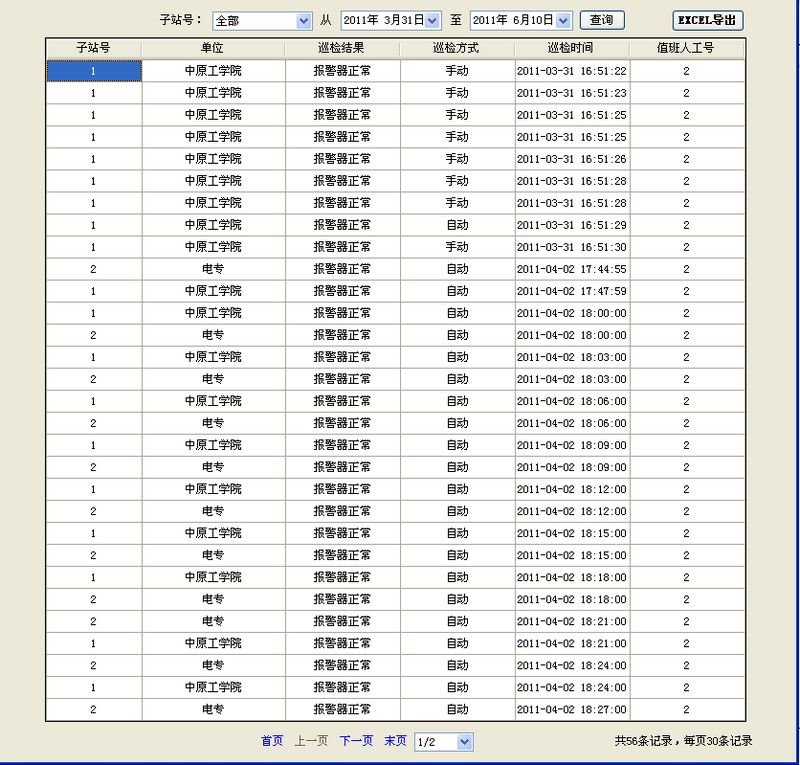Click 电专 in the 18:27:00 row
The image size is (800, 765).
pyautogui.click(x=213, y=709)
